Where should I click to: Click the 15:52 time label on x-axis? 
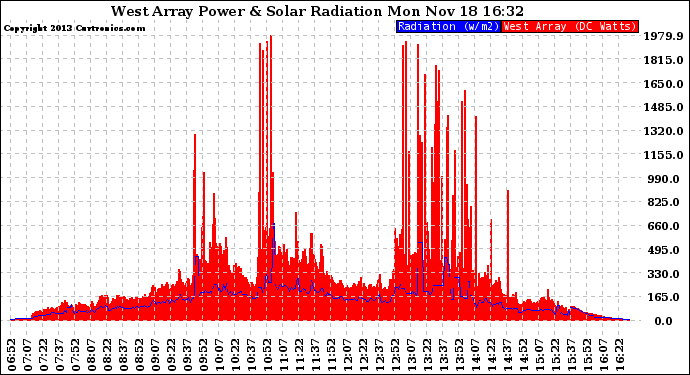tap(587, 355)
